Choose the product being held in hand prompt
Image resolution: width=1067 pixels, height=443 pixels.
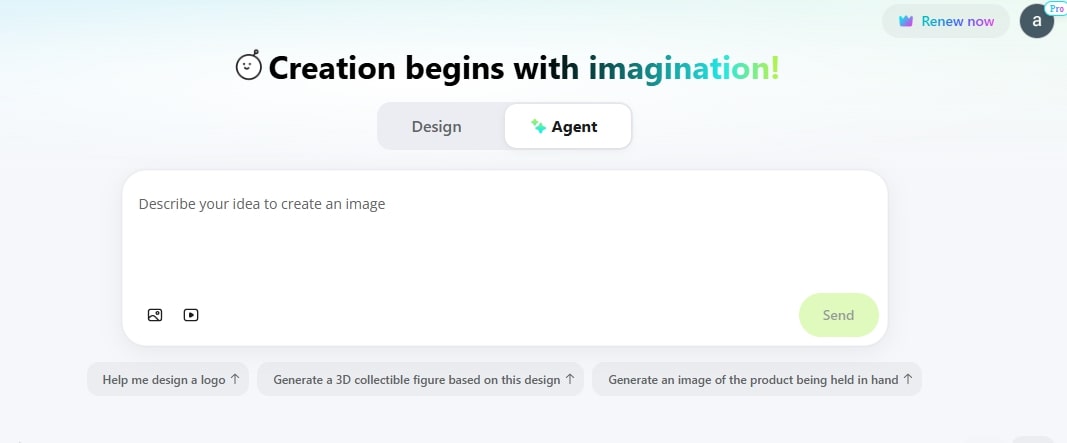(757, 379)
